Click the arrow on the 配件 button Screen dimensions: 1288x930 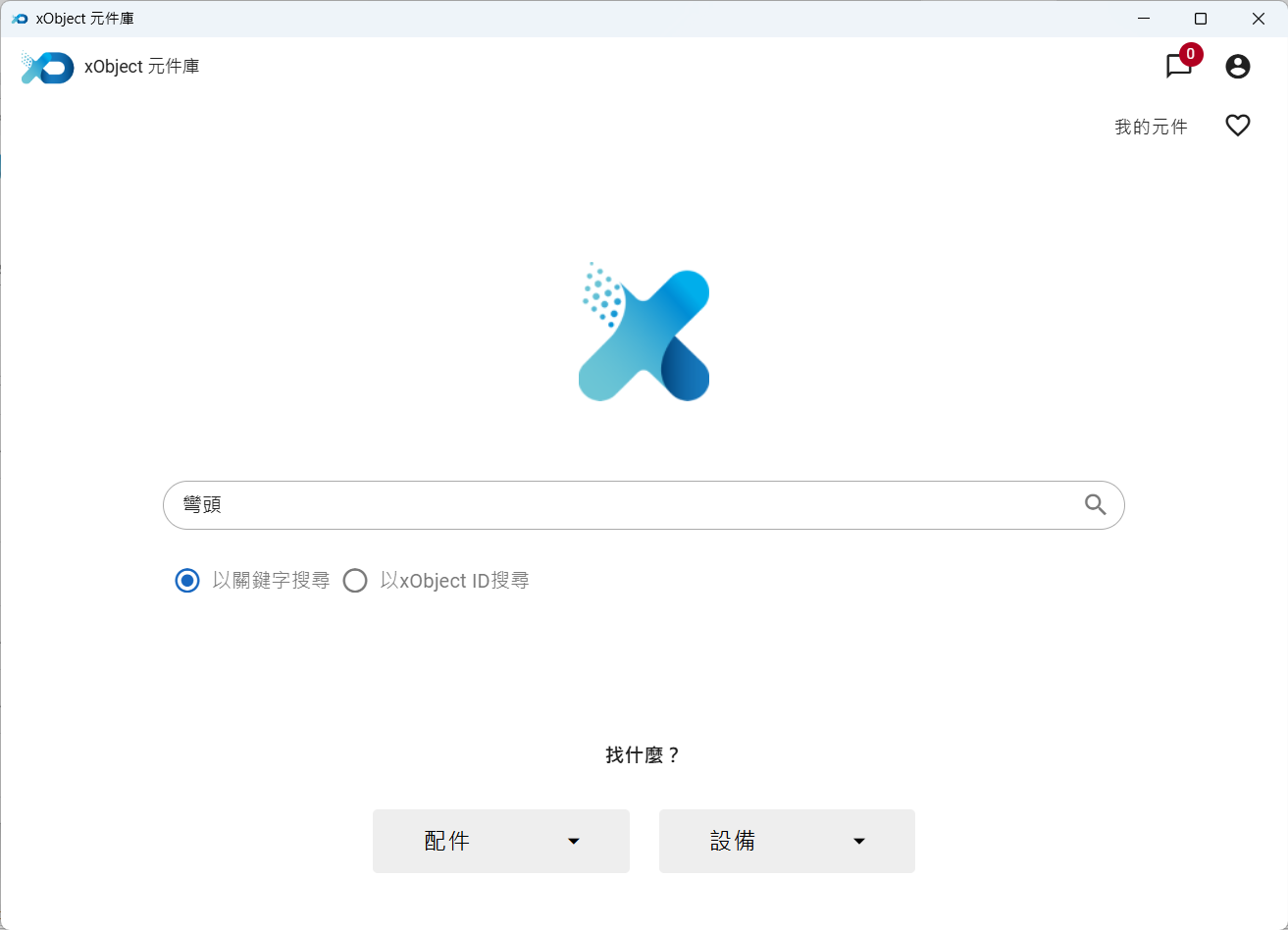click(x=574, y=841)
